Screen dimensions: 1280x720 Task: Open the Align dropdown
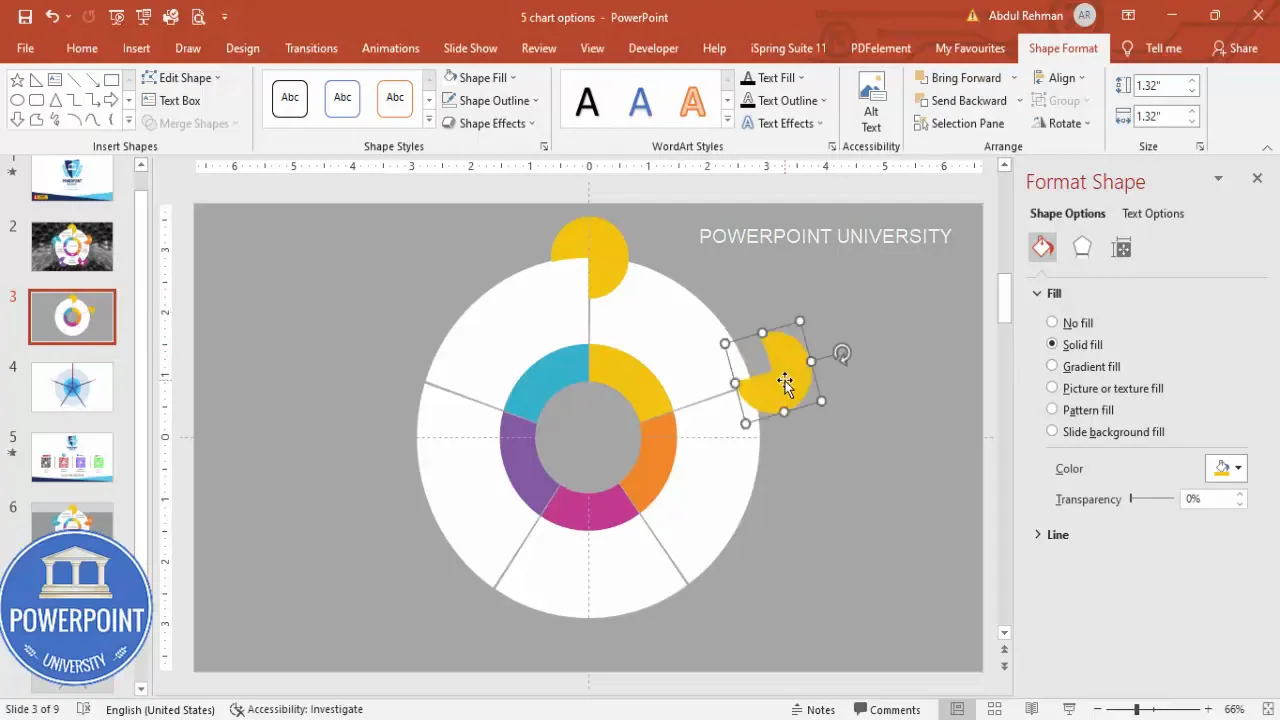1059,77
